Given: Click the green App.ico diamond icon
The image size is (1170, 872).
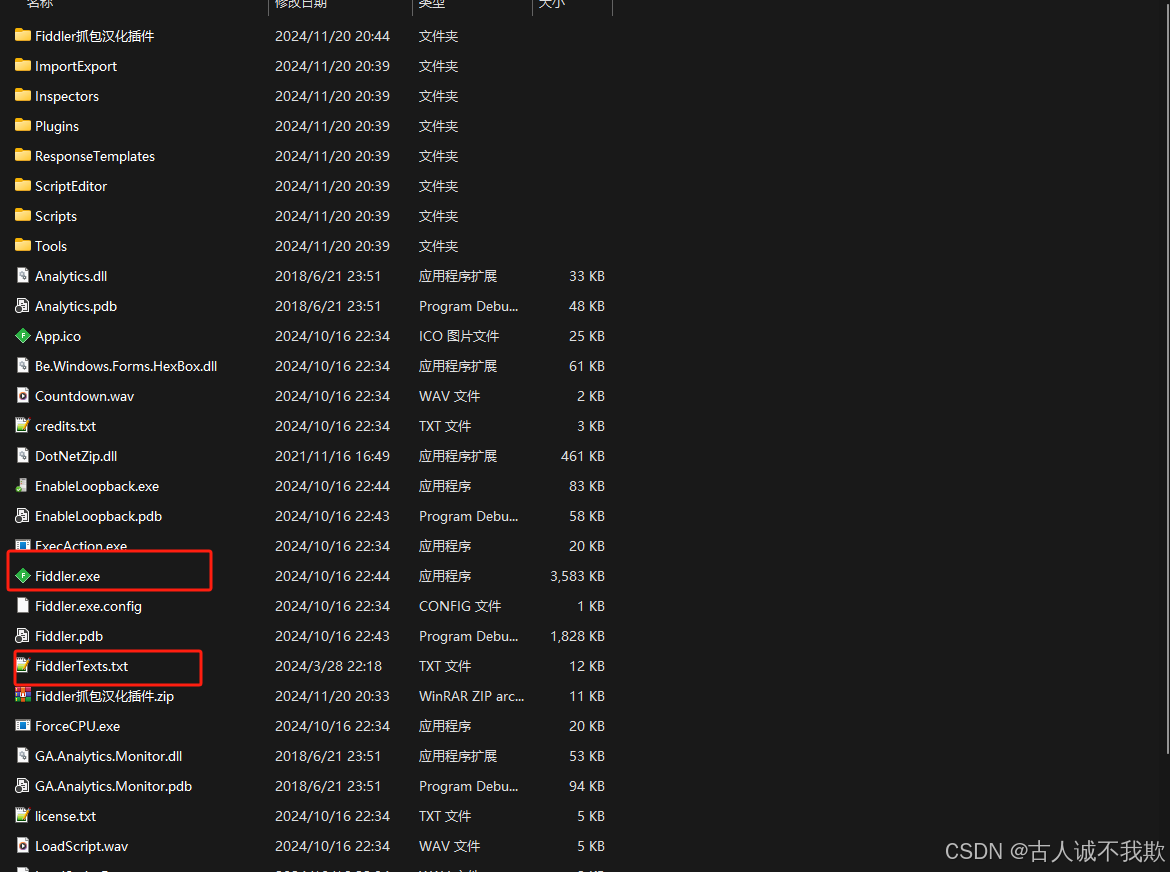Looking at the screenshot, I should coord(23,336).
